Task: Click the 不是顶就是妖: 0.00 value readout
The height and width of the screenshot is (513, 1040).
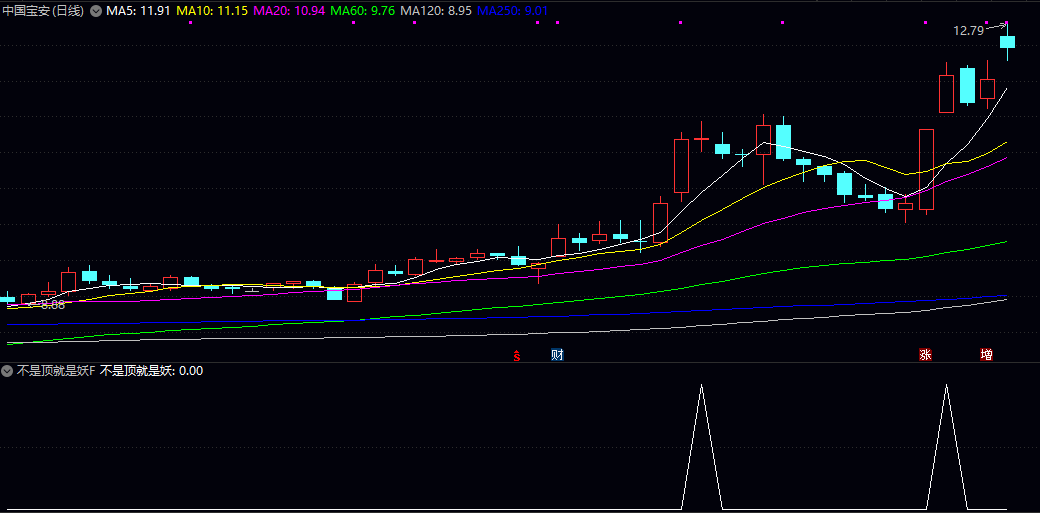Action: click(x=152, y=371)
